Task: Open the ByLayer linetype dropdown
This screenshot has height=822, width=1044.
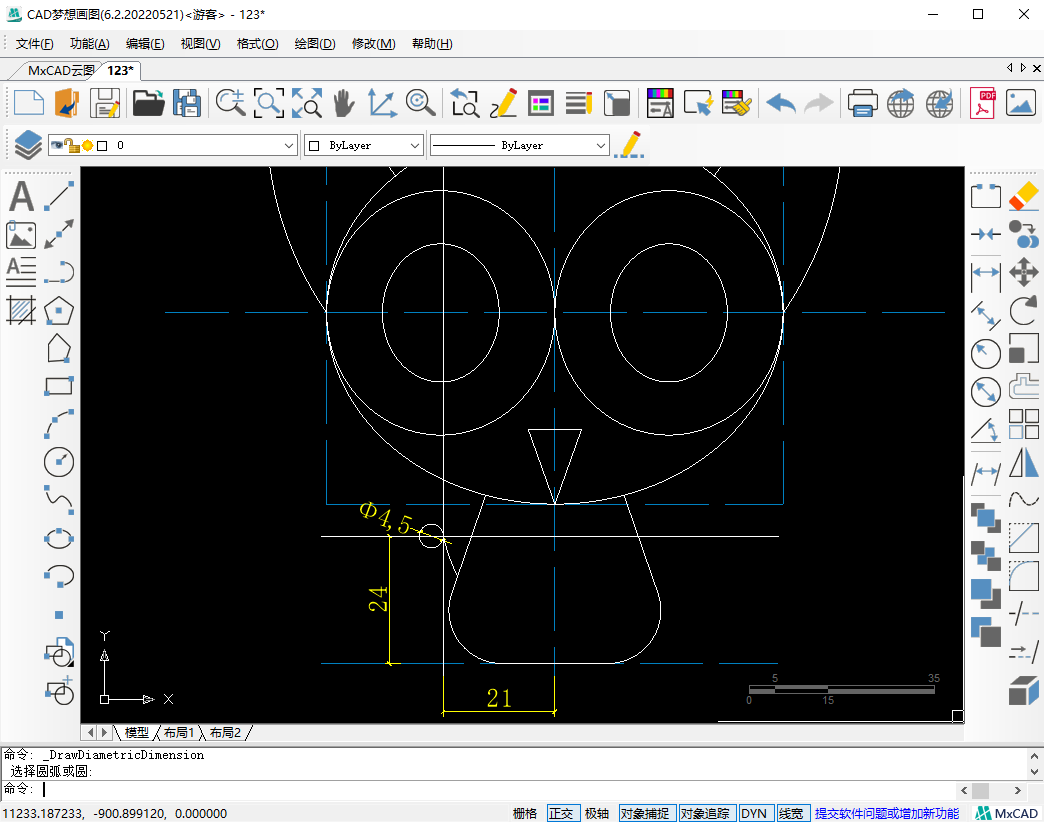Action: 601,145
